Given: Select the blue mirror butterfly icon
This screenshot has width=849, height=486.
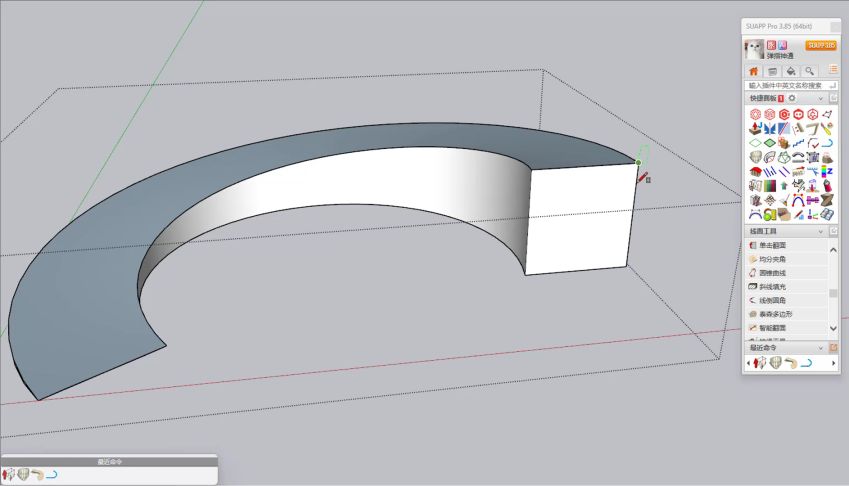Looking at the screenshot, I should tap(770, 128).
